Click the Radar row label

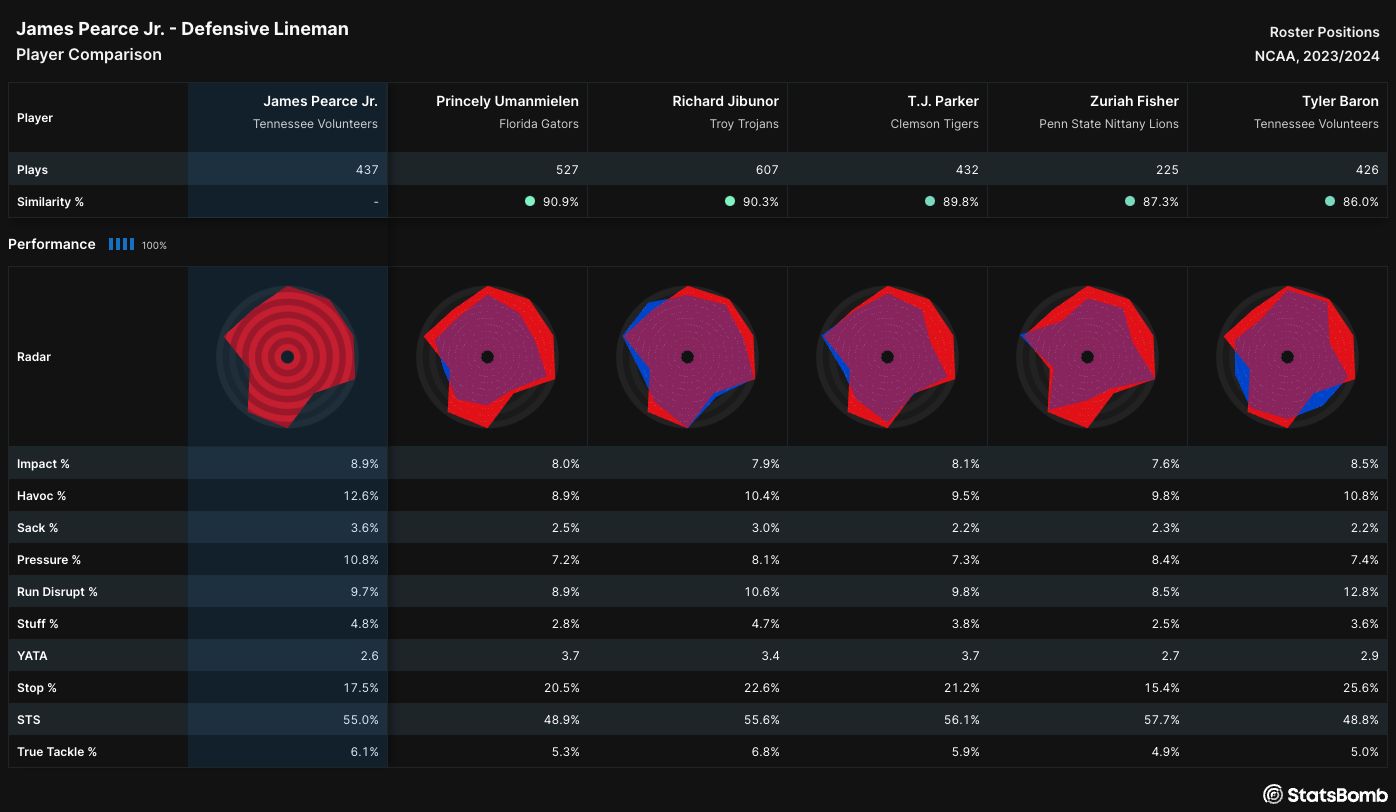(34, 357)
